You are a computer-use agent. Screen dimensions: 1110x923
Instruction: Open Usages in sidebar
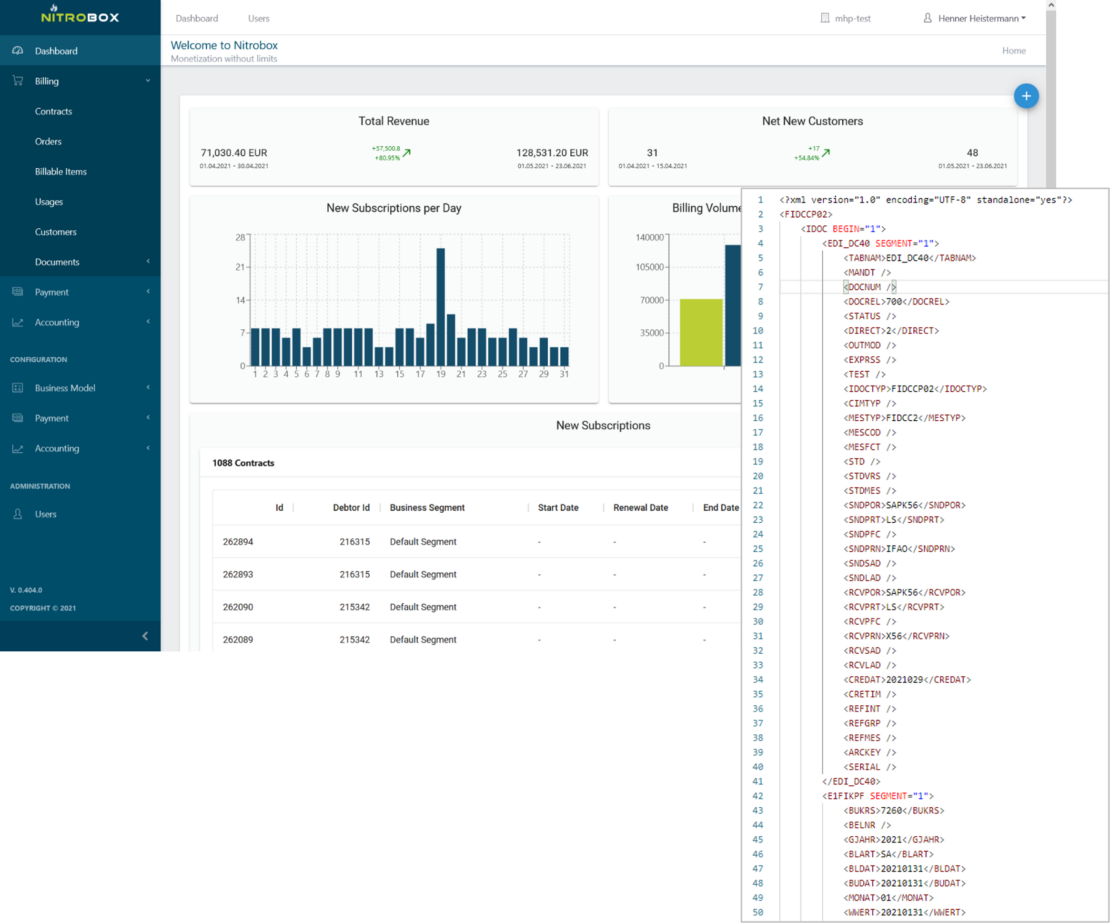pyautogui.click(x=49, y=202)
